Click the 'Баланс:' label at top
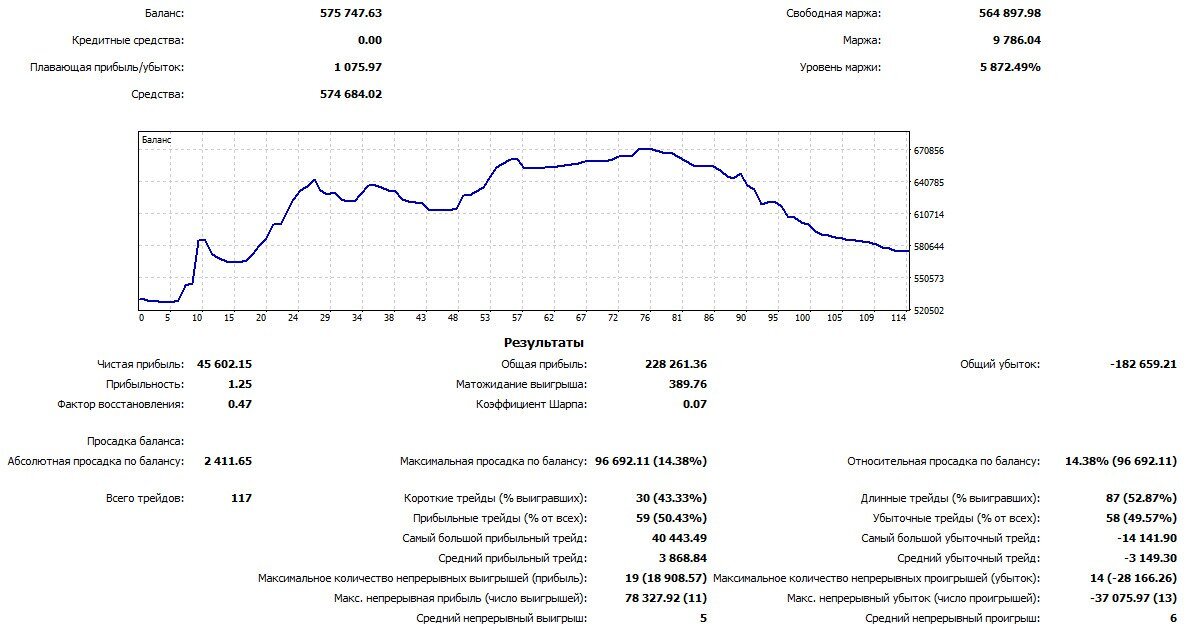The image size is (1191, 631). click(164, 13)
